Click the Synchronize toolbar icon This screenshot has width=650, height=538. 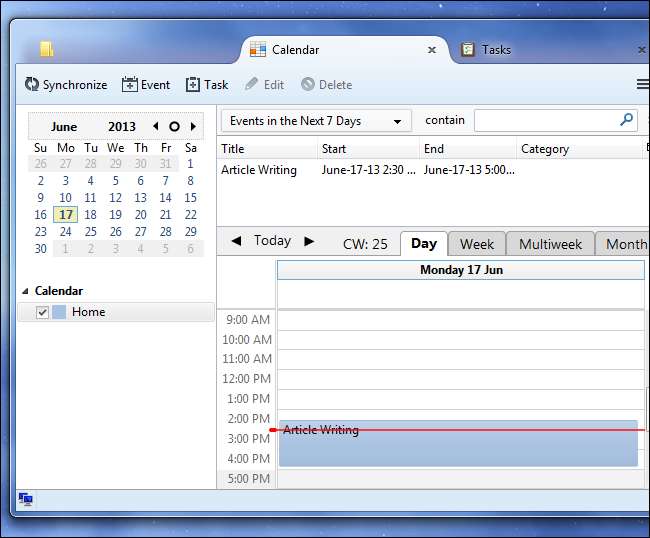(x=32, y=85)
